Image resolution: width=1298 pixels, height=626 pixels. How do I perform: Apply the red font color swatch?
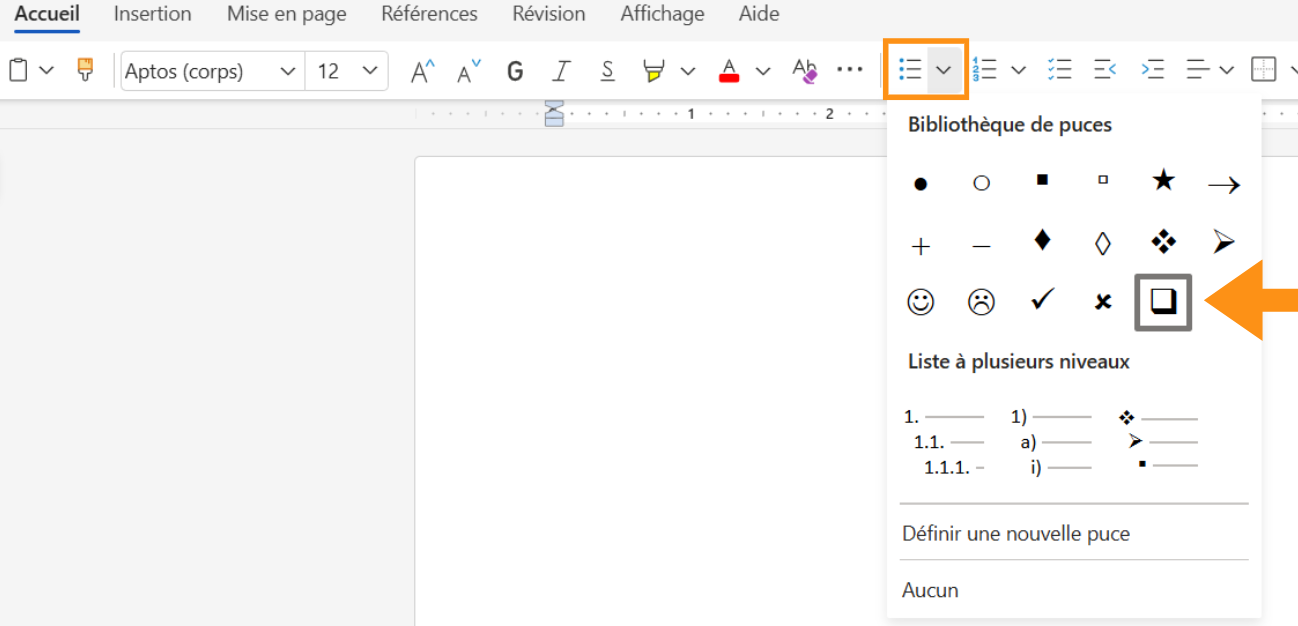729,70
